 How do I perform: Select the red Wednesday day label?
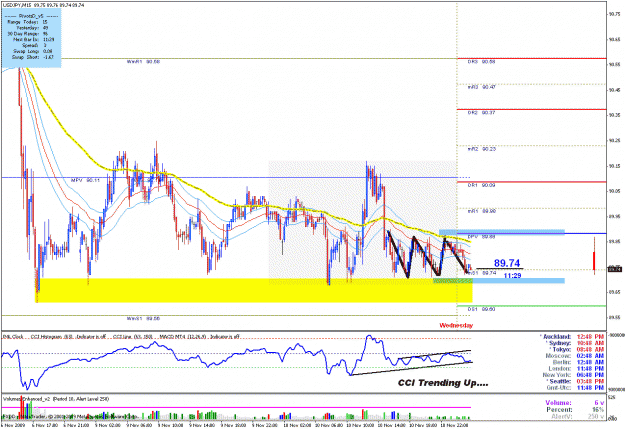tap(456, 325)
